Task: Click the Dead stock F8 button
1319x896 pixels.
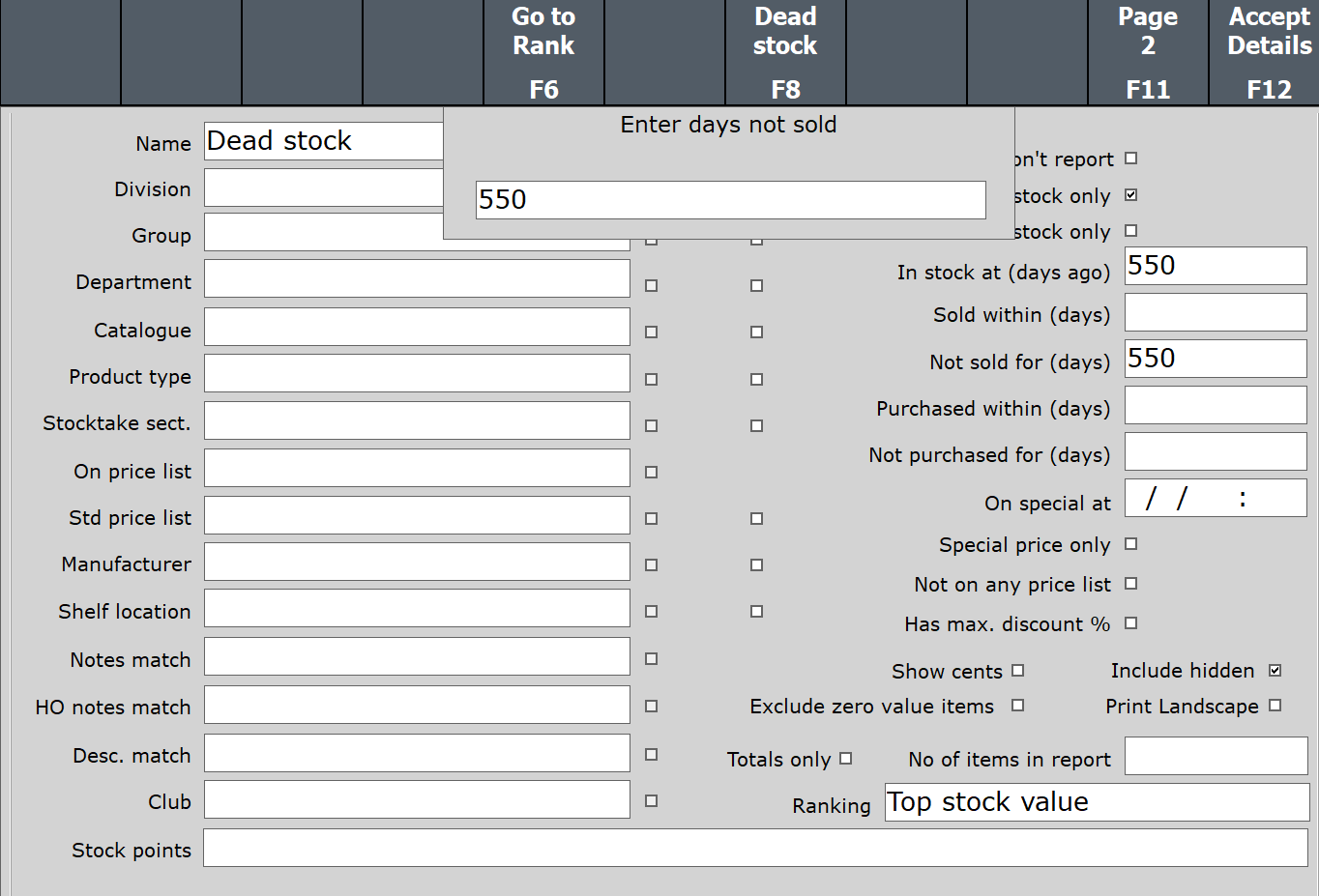Action: [x=785, y=52]
